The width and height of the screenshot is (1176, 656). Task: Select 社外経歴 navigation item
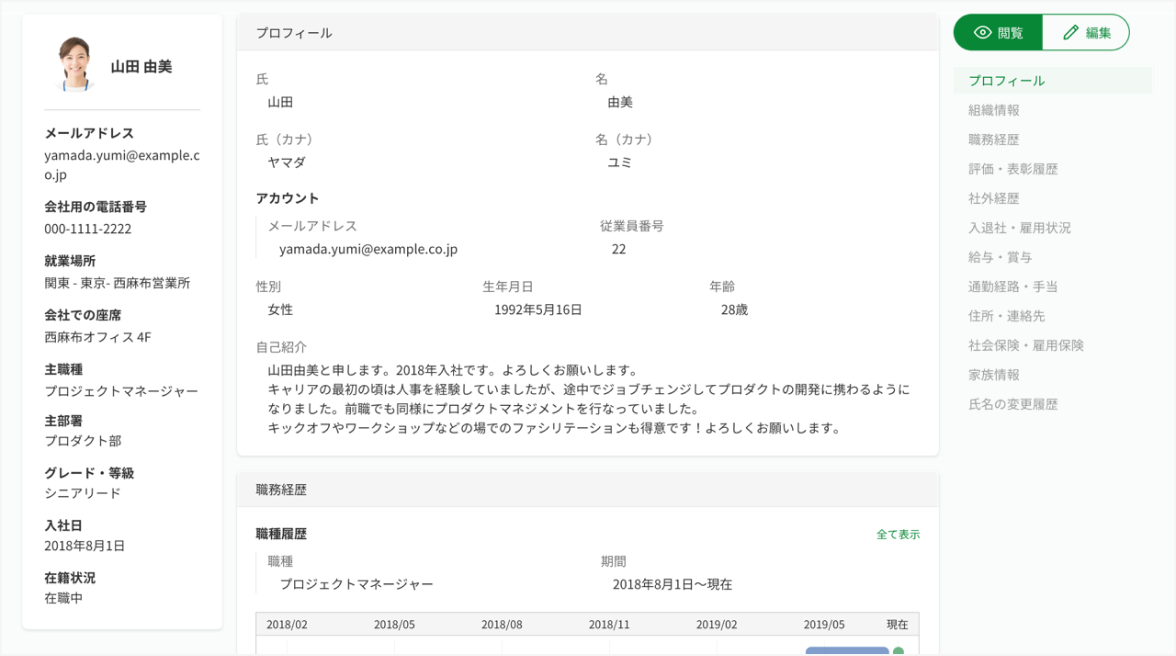tap(994, 198)
